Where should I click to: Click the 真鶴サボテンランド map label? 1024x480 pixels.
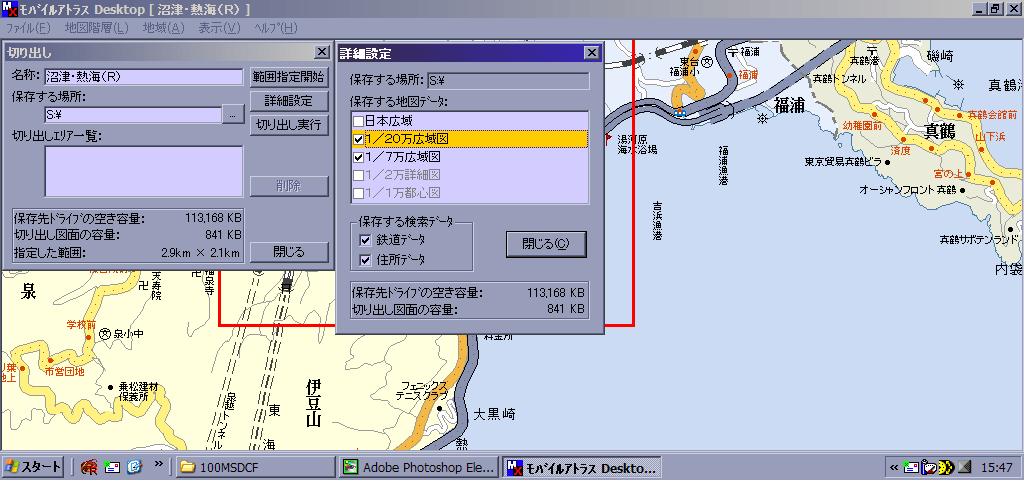click(980, 240)
